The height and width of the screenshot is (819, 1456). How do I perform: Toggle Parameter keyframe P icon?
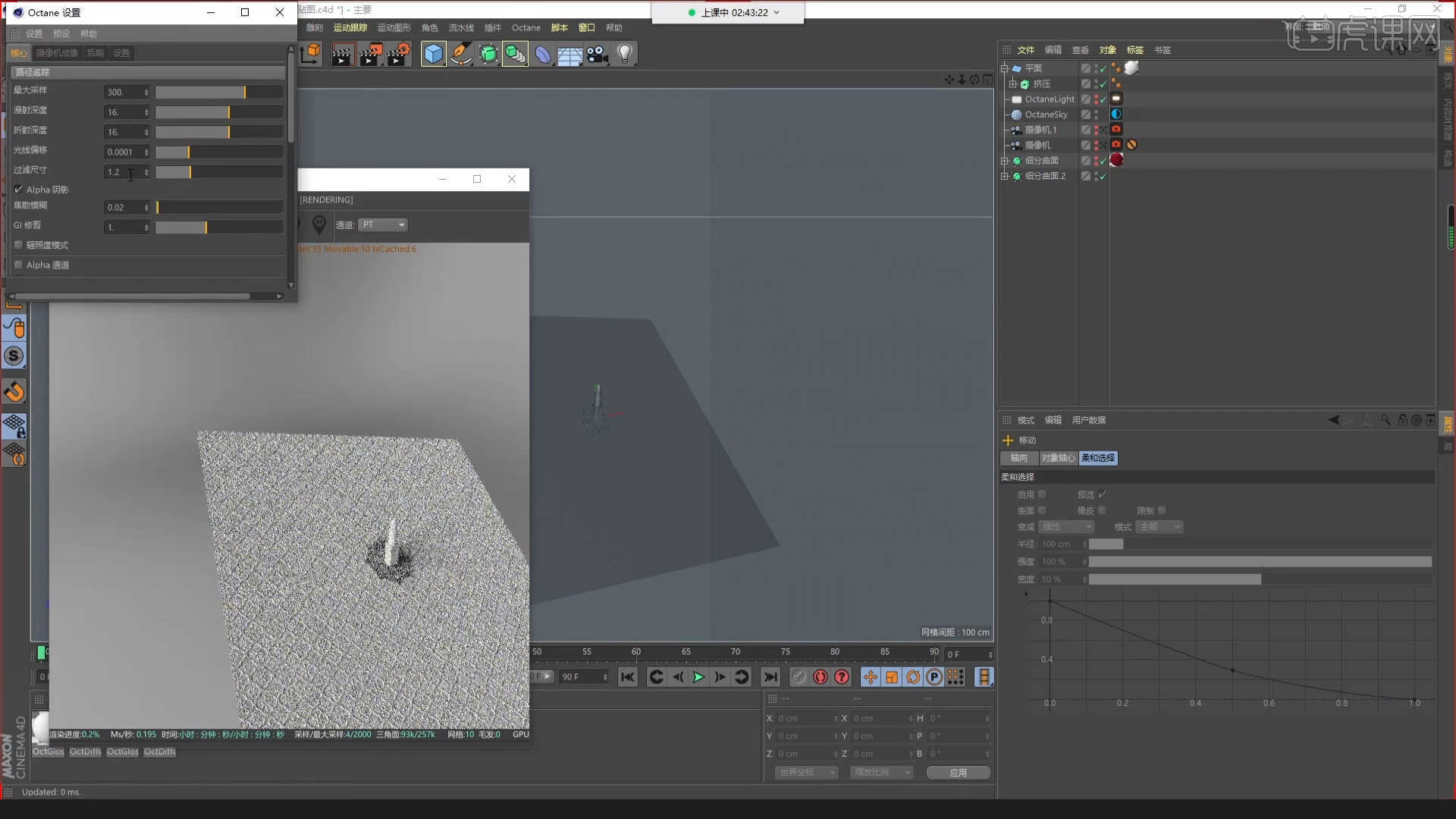934,677
